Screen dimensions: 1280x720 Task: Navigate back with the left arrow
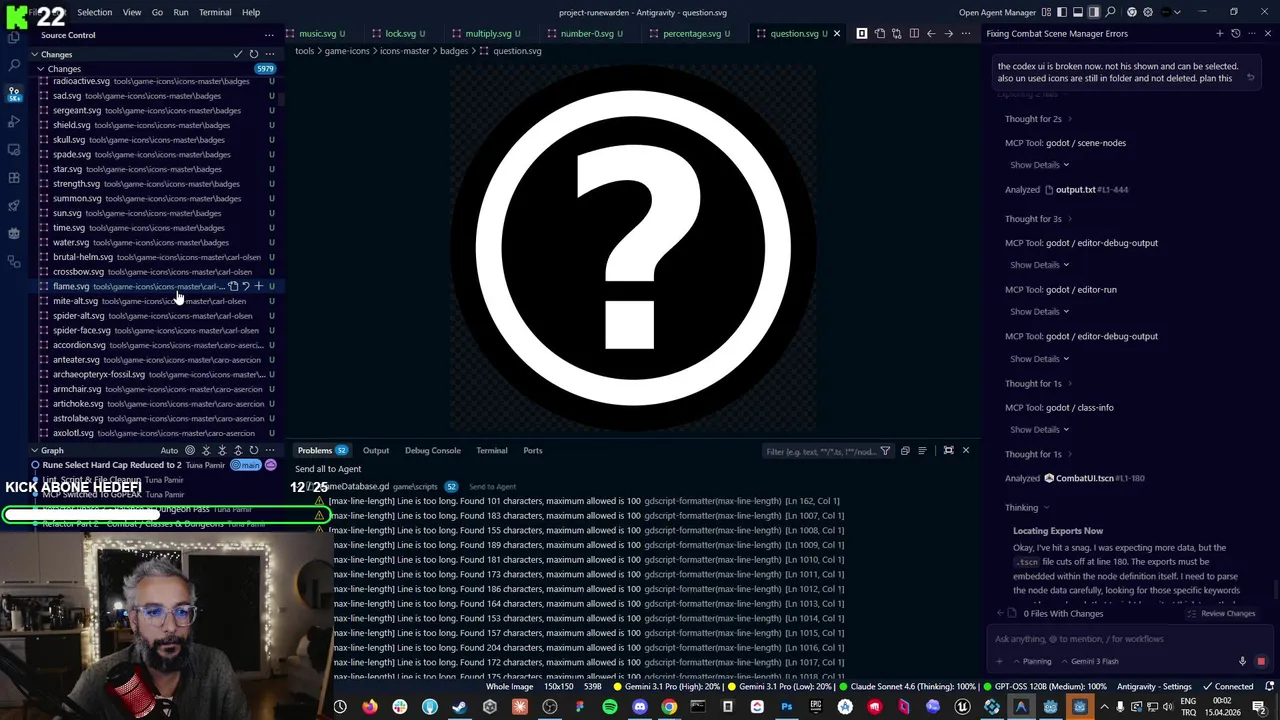(x=931, y=33)
